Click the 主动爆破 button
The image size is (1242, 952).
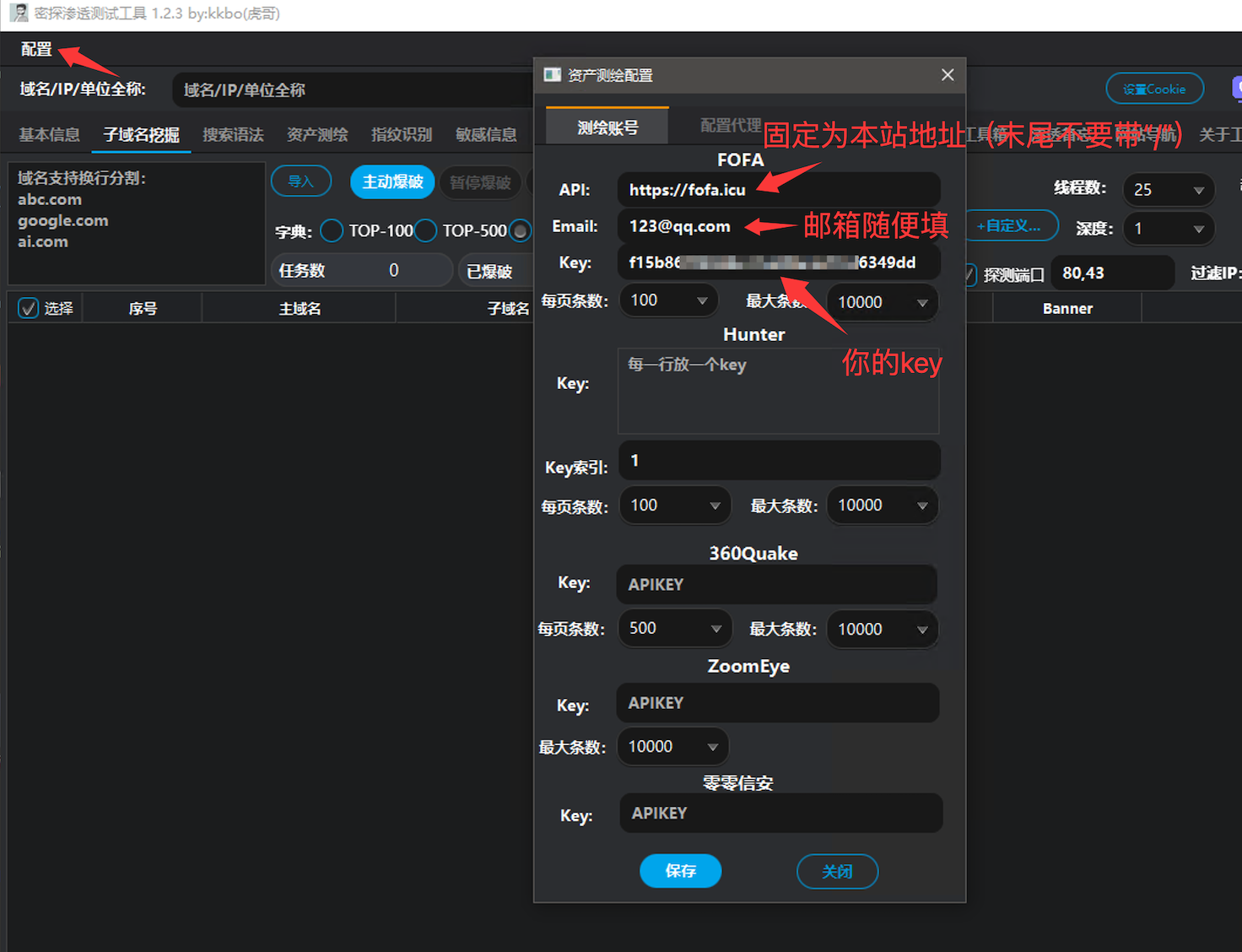click(392, 182)
